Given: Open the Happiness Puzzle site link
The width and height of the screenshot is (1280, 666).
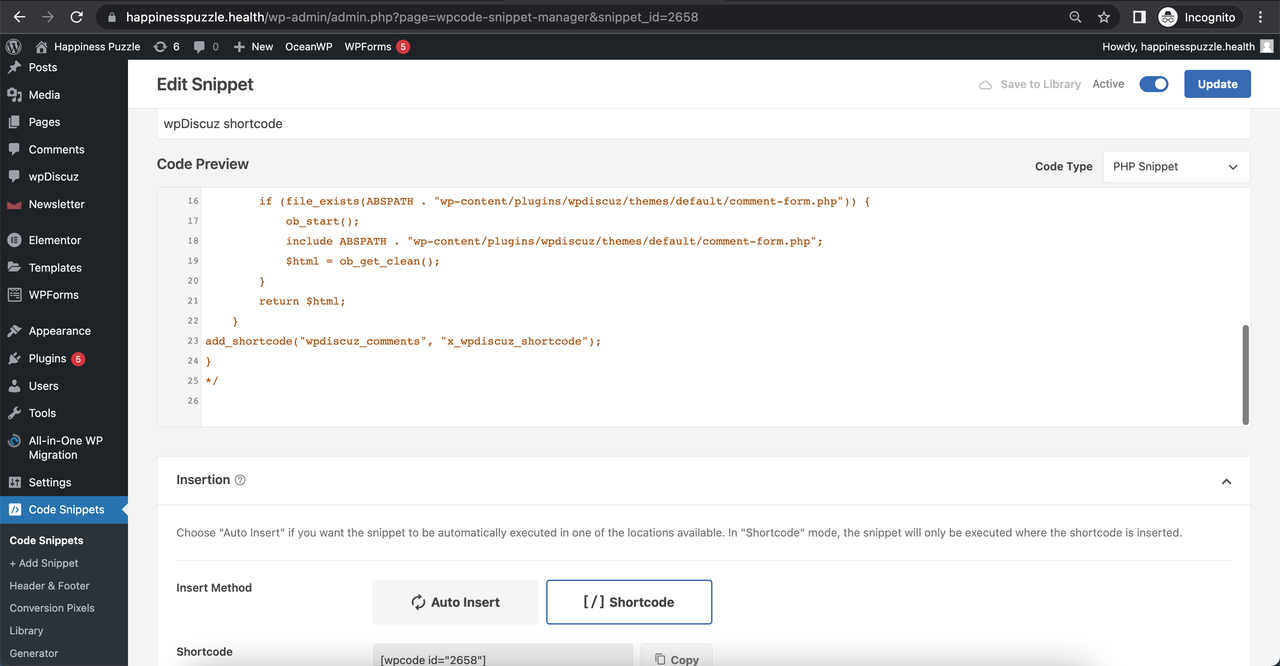Looking at the screenshot, I should pyautogui.click(x=87, y=47).
